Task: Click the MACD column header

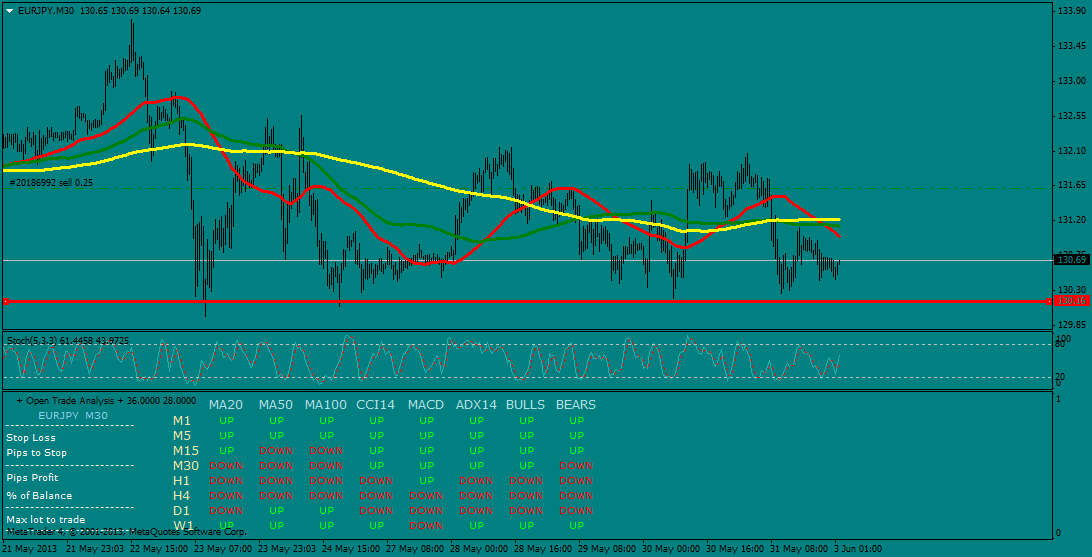Action: (426, 405)
